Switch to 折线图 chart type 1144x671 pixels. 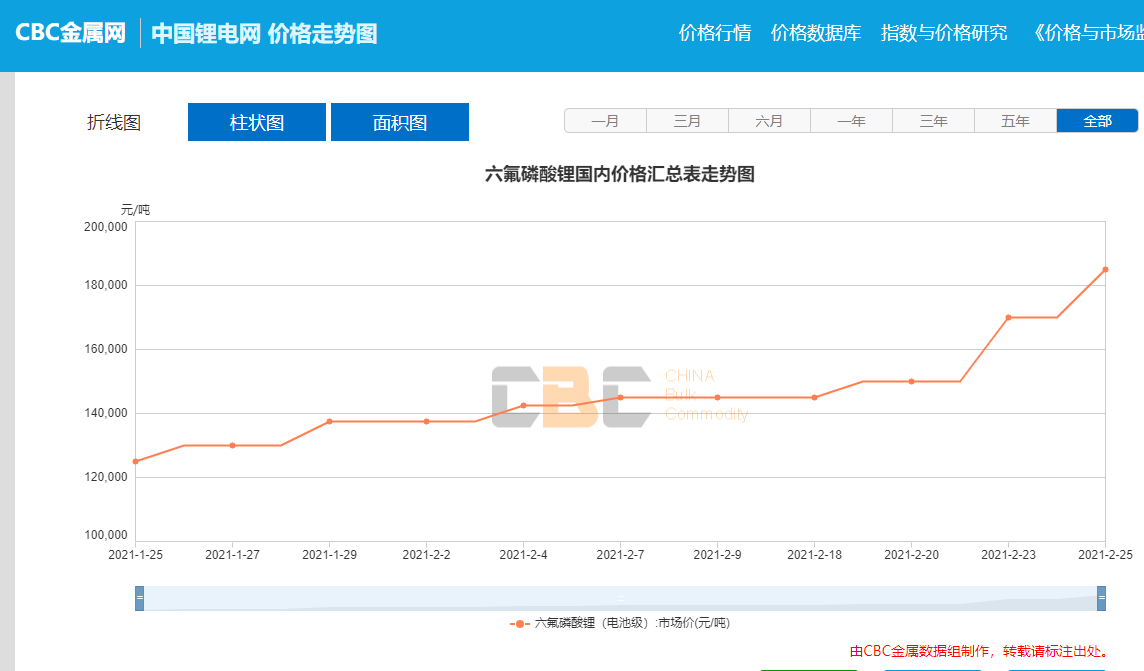tap(114, 122)
